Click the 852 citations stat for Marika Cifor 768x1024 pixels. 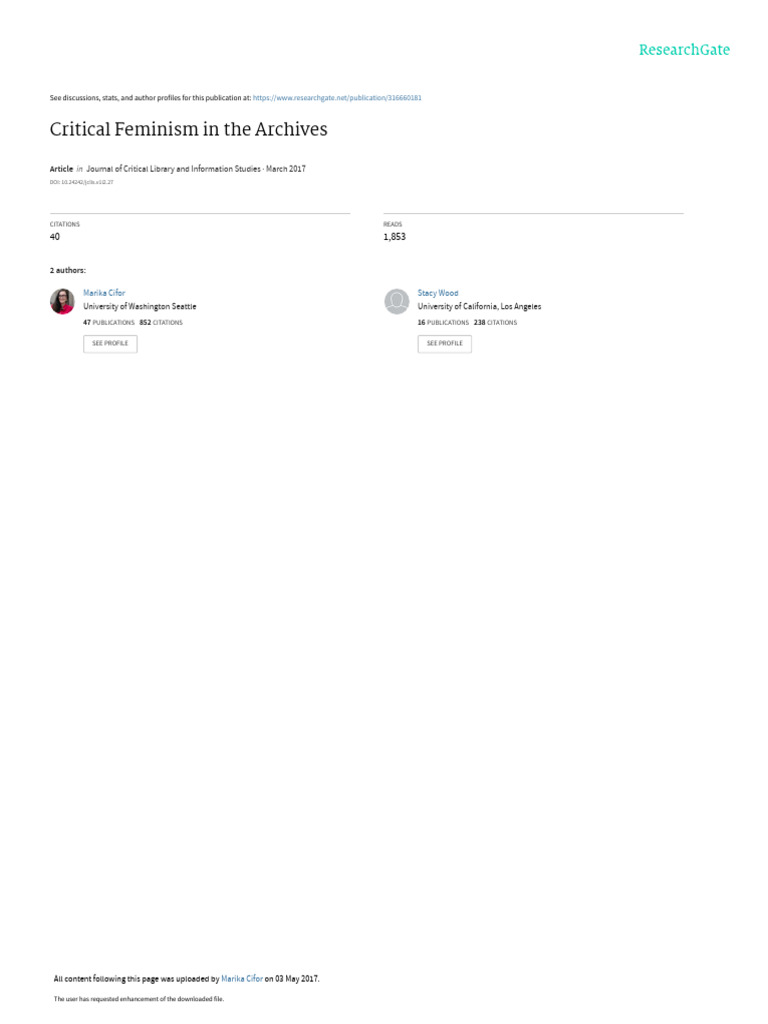pyautogui.click(x=161, y=323)
